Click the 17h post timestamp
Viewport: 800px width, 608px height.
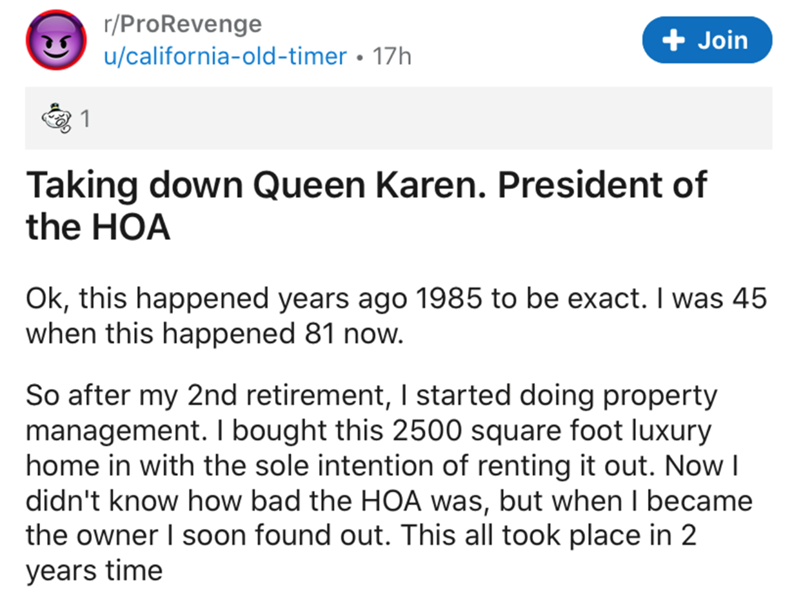(391, 58)
